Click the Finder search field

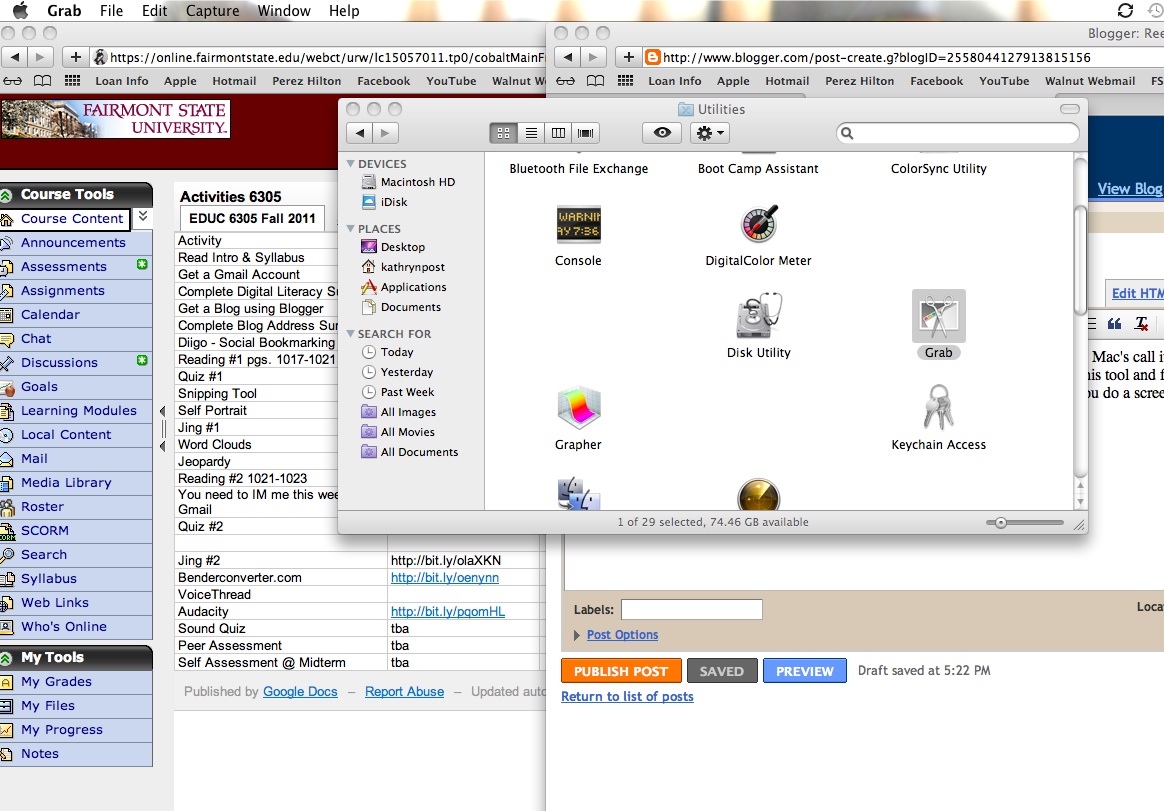958,133
